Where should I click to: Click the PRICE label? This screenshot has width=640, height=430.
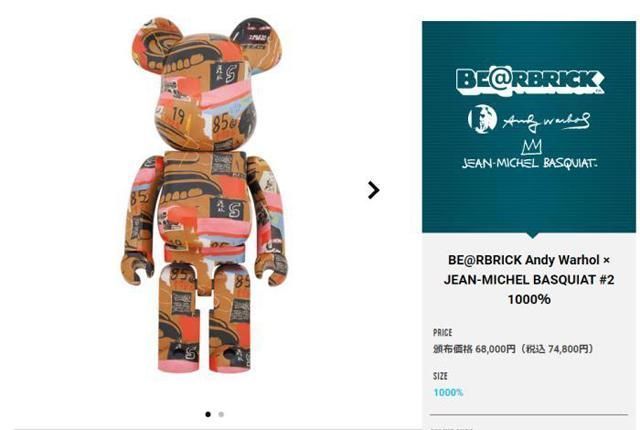442,332
